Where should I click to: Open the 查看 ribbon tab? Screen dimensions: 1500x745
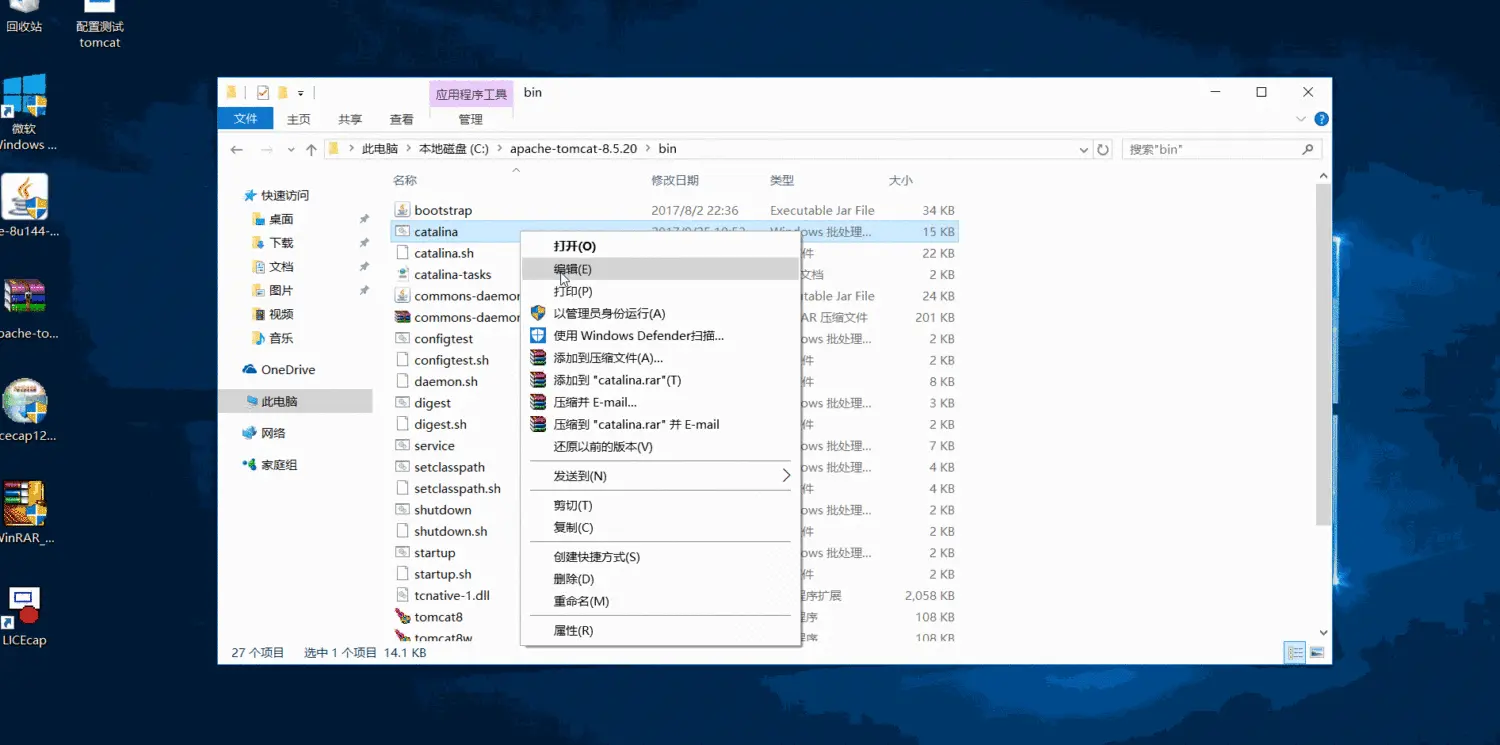(401, 119)
